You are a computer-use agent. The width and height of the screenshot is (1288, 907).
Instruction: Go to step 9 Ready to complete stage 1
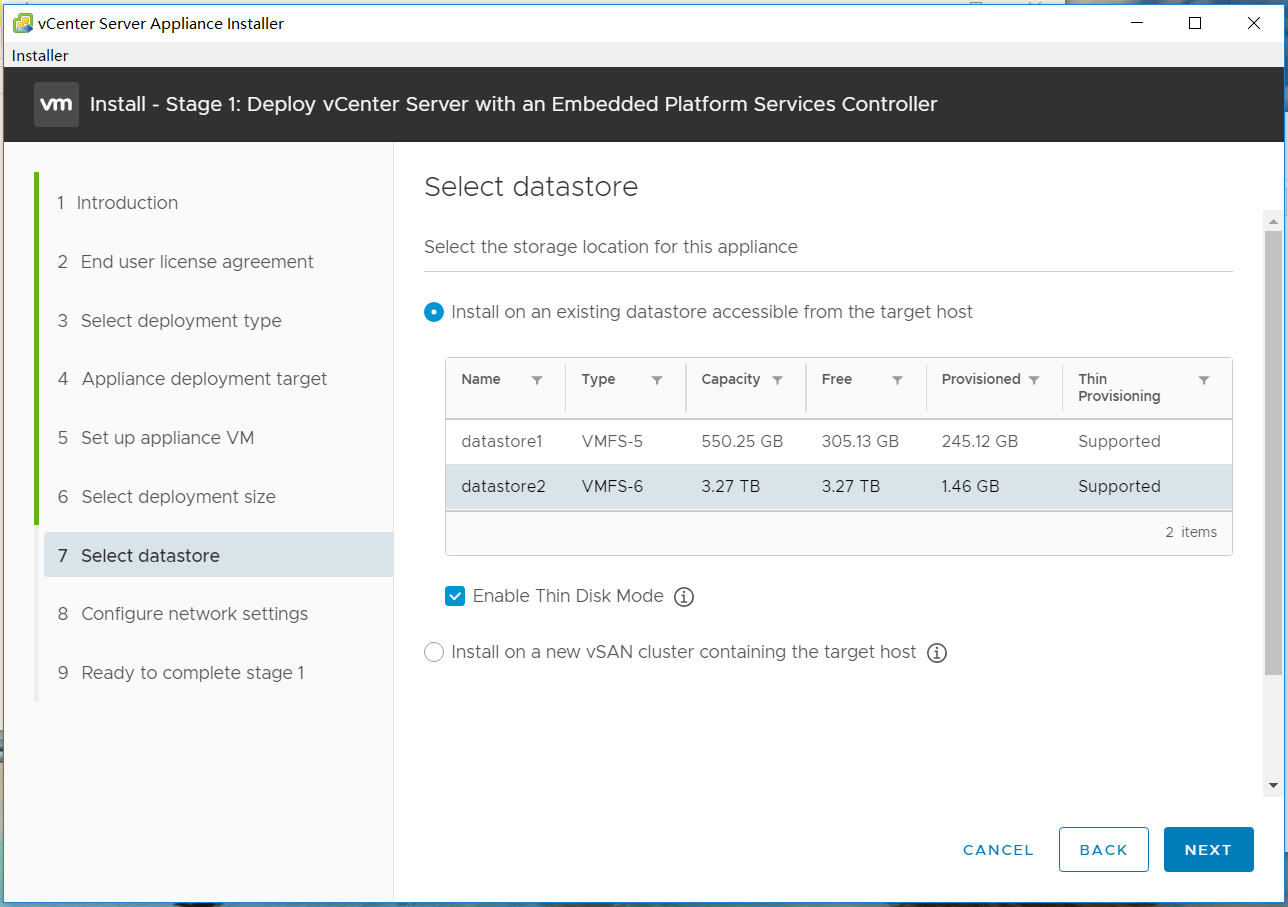pyautogui.click(x=180, y=673)
